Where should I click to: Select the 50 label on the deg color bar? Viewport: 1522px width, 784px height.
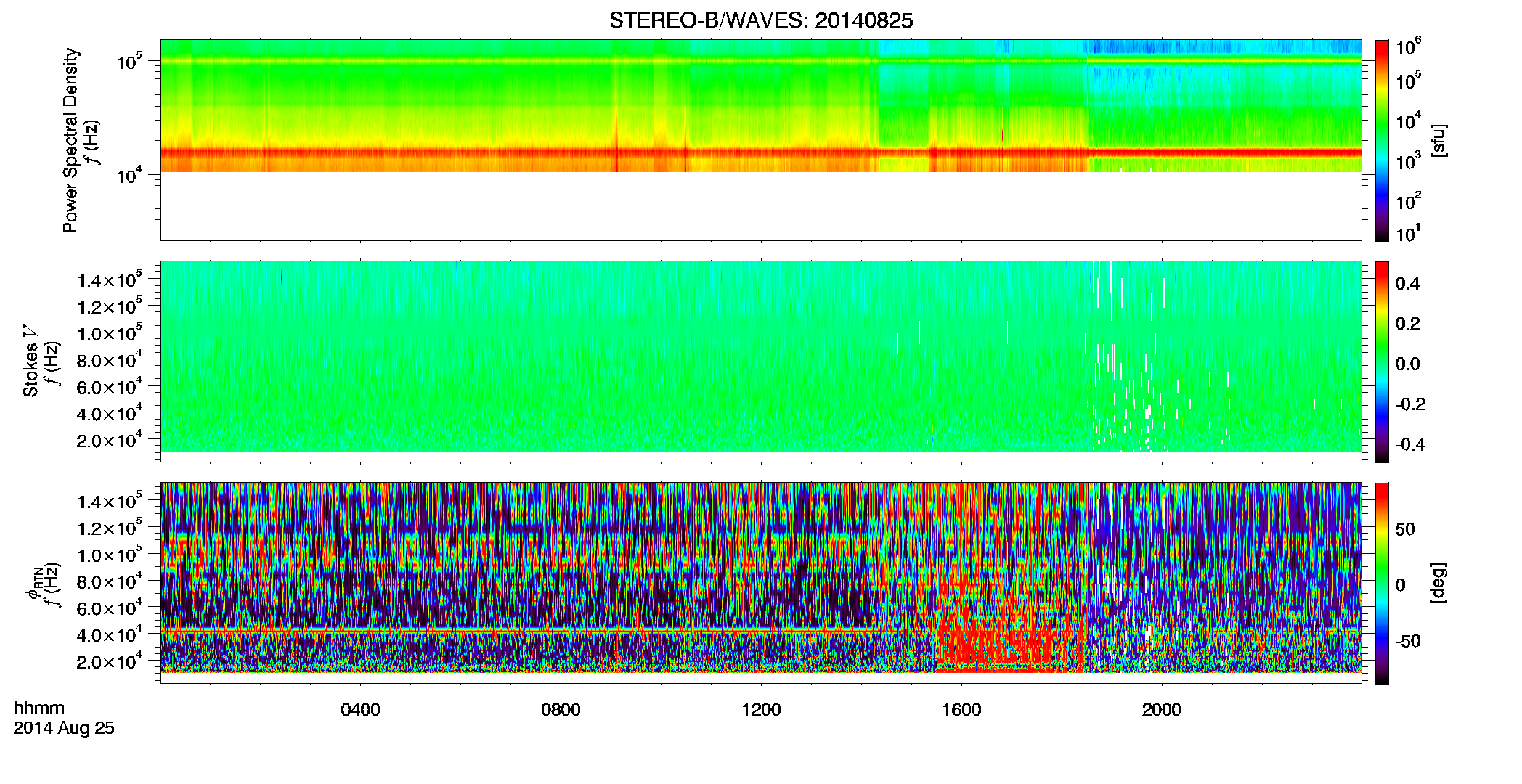coord(1405,529)
